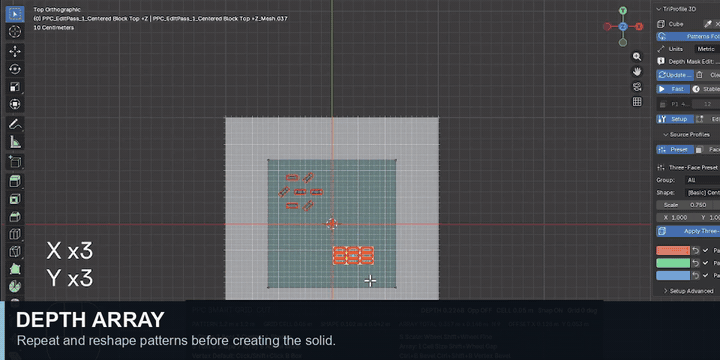Click the trash Clear button
Viewport: 720px width, 360px height.
point(707,75)
